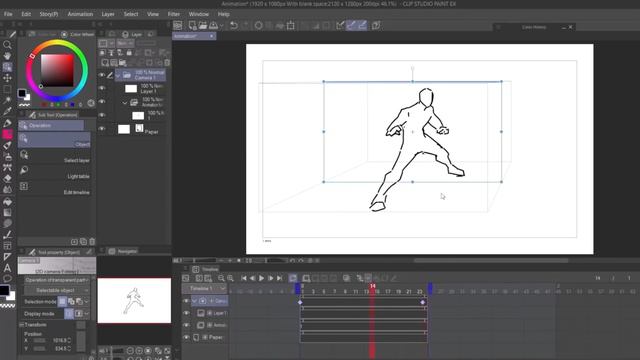Switch to the Navigator panel tab

coord(123,251)
